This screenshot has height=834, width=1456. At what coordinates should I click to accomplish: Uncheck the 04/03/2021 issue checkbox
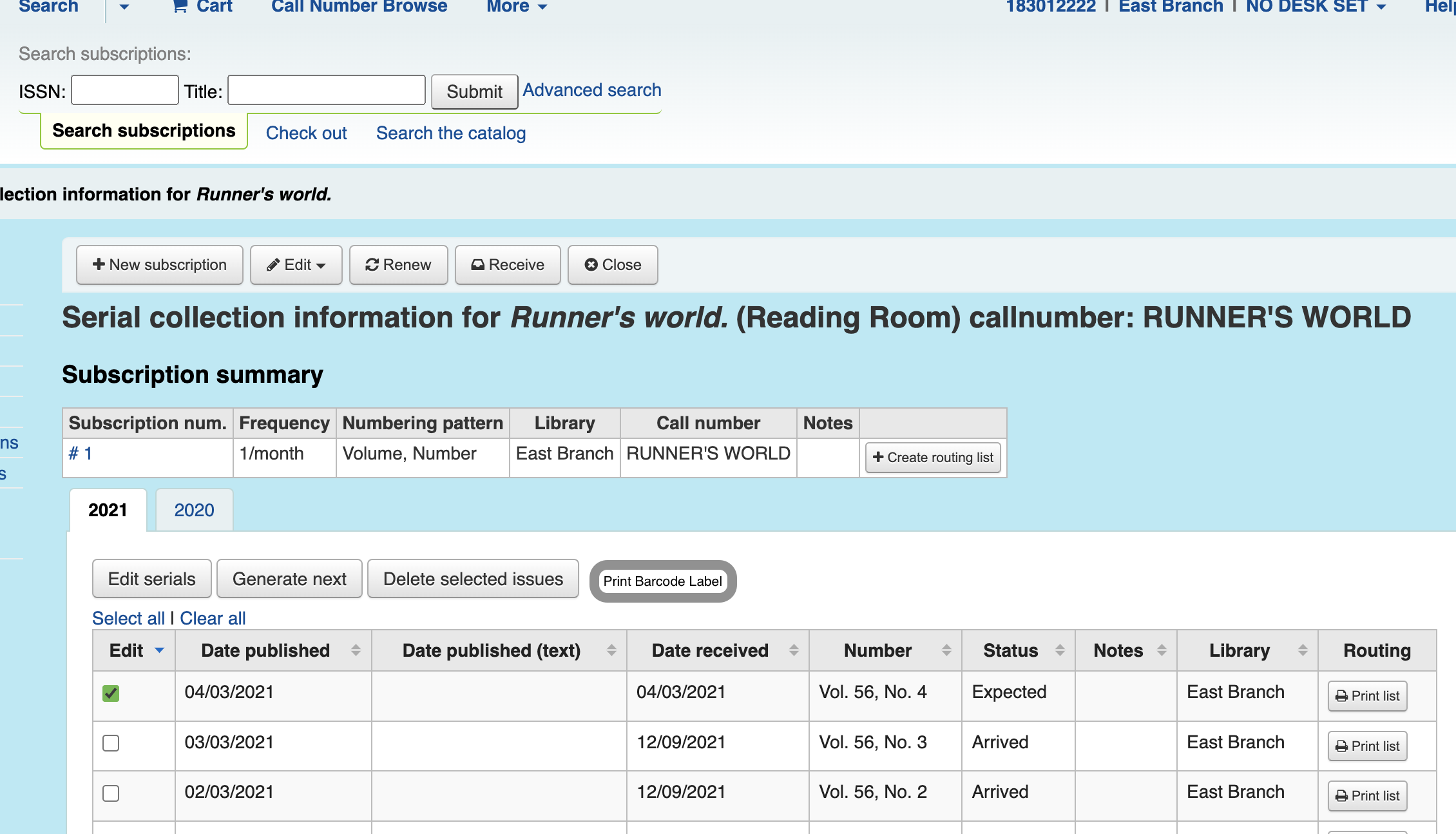coord(111,693)
